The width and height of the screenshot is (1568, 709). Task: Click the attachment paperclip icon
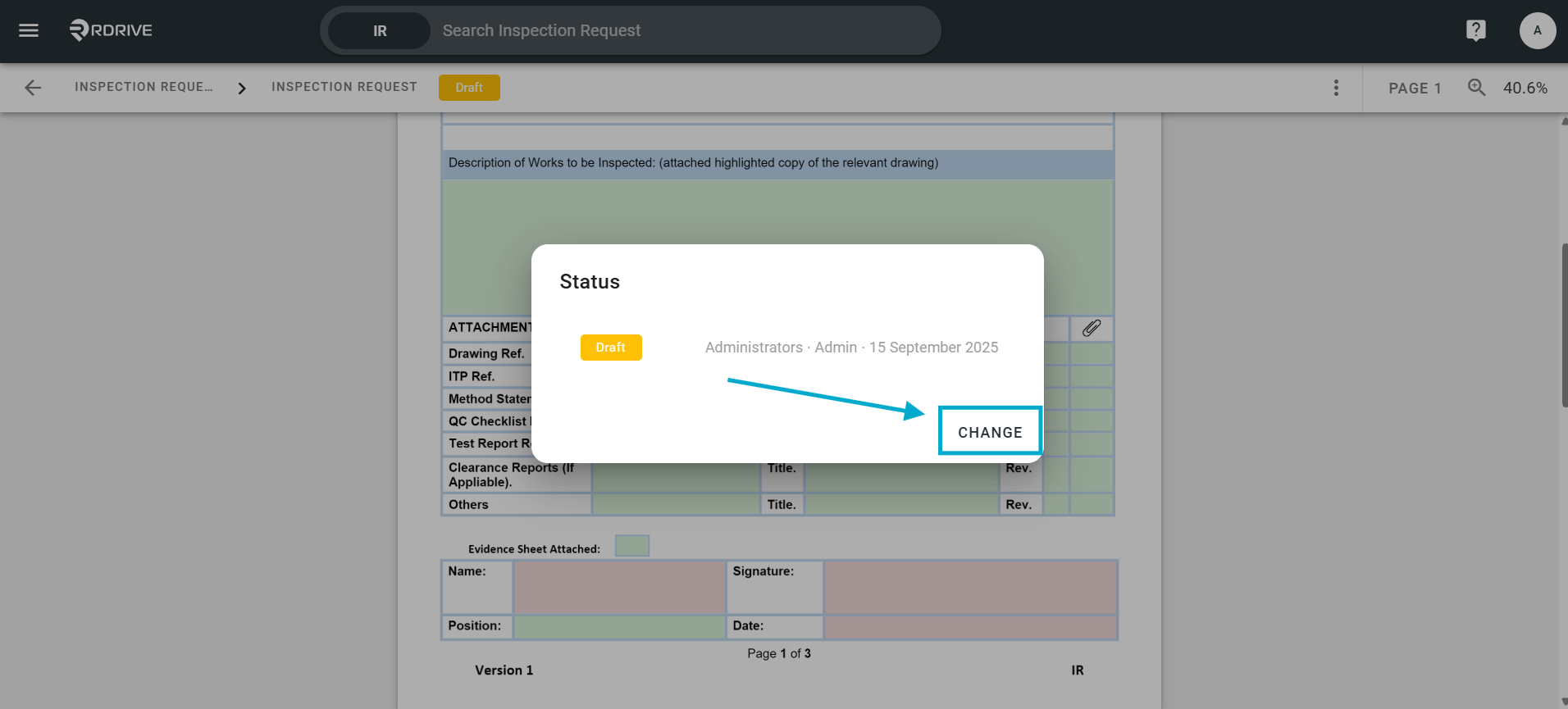click(1092, 329)
